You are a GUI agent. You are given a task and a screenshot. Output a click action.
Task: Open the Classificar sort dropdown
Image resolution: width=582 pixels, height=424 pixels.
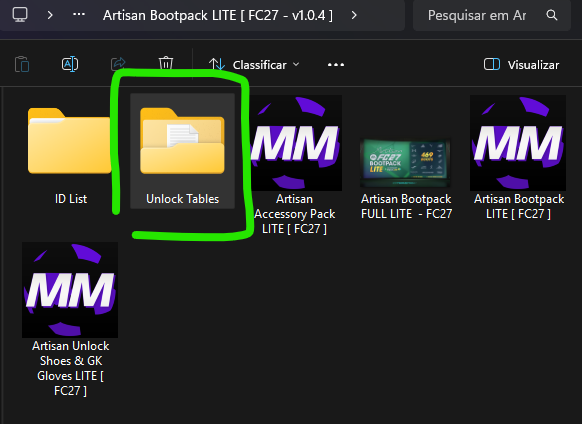coord(254,65)
